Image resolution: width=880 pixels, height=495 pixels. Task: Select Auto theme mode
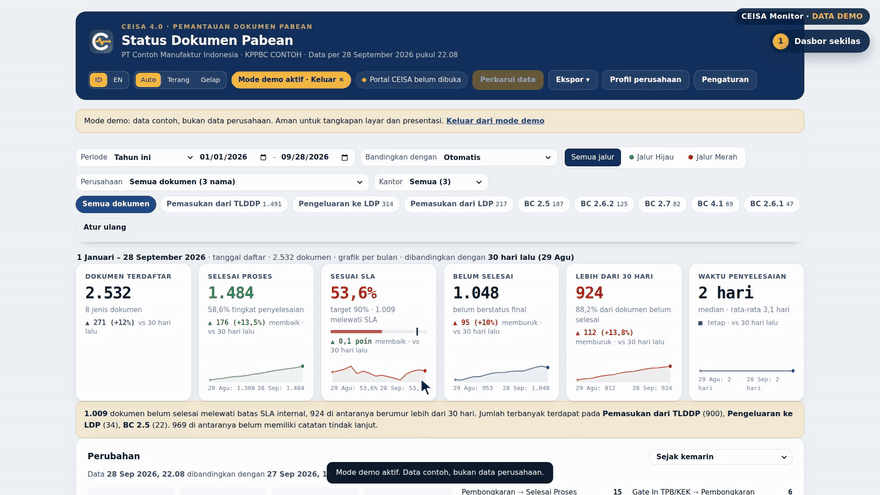coord(148,80)
